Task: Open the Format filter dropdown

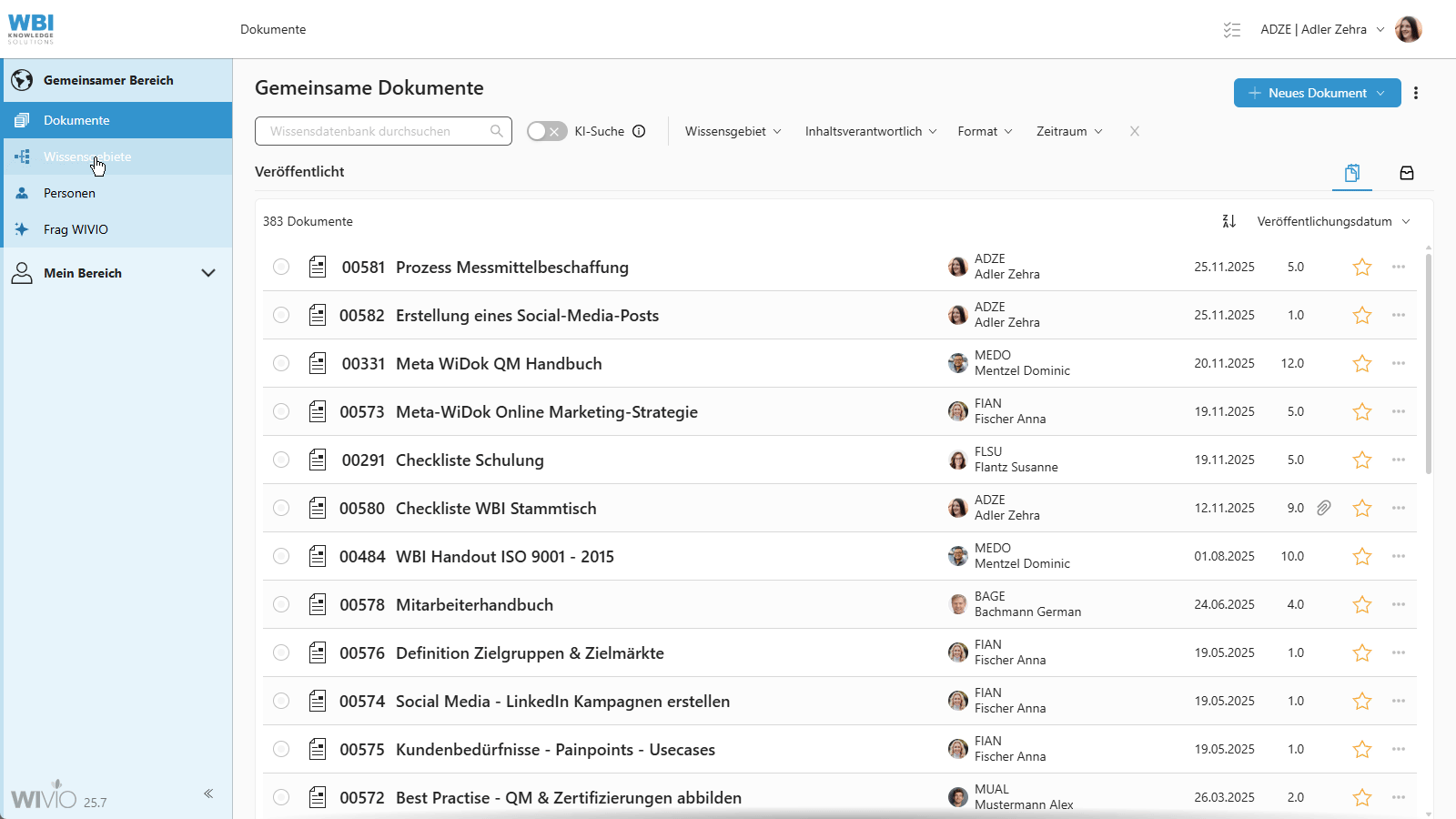Action: point(985,131)
